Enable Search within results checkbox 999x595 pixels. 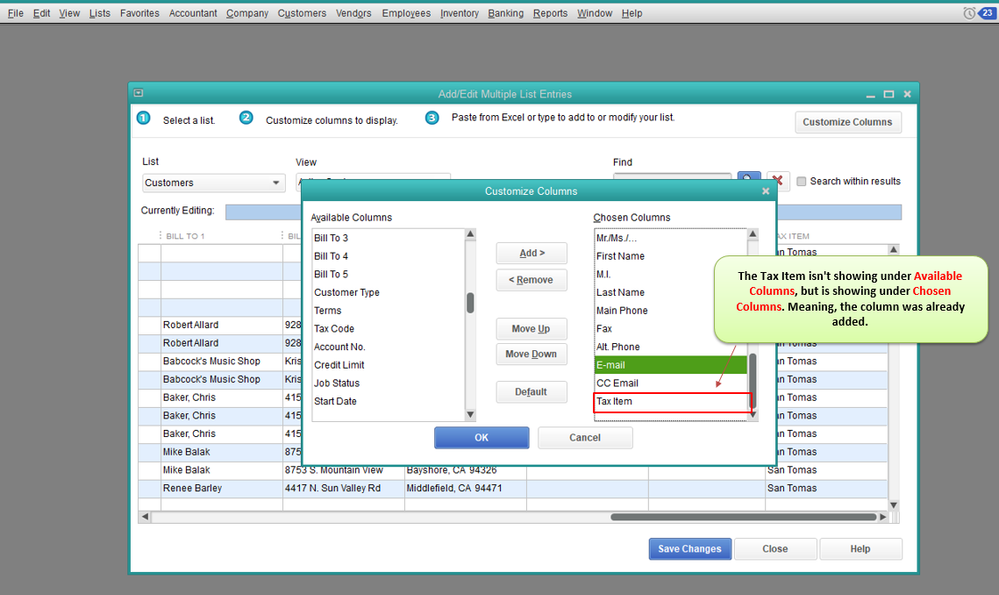coord(801,182)
